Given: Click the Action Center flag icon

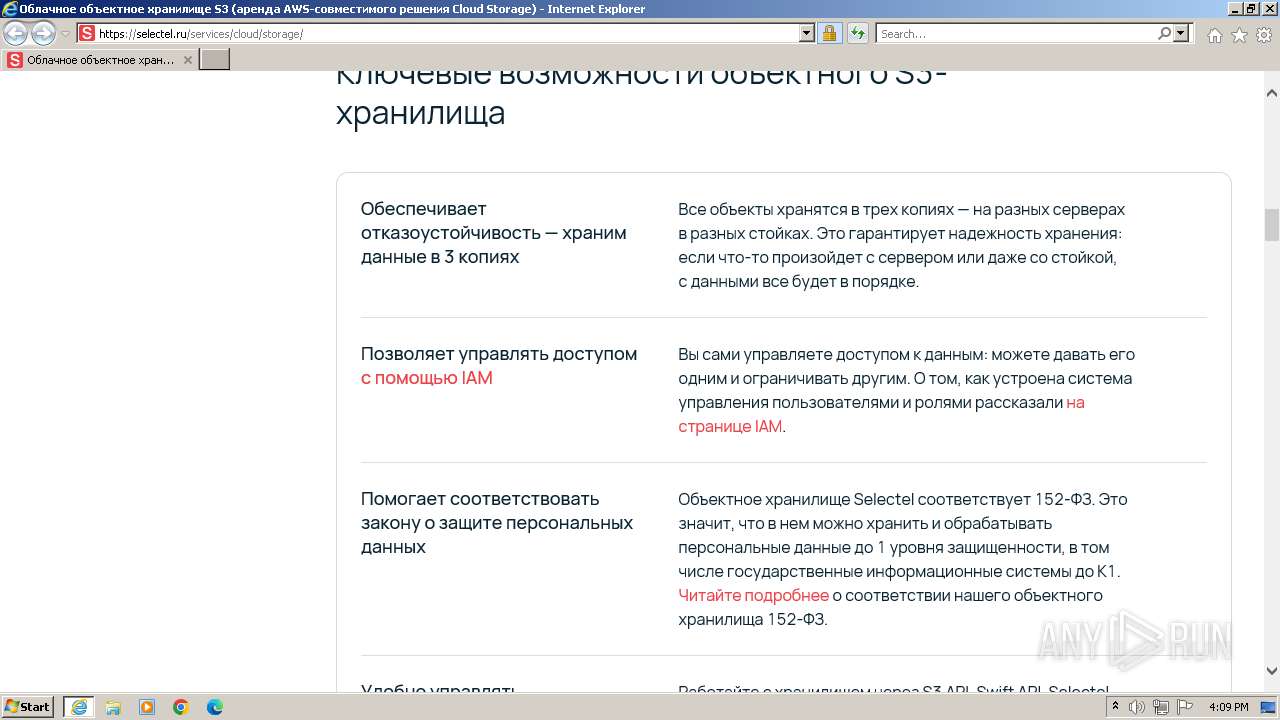Looking at the screenshot, I should [1184, 707].
